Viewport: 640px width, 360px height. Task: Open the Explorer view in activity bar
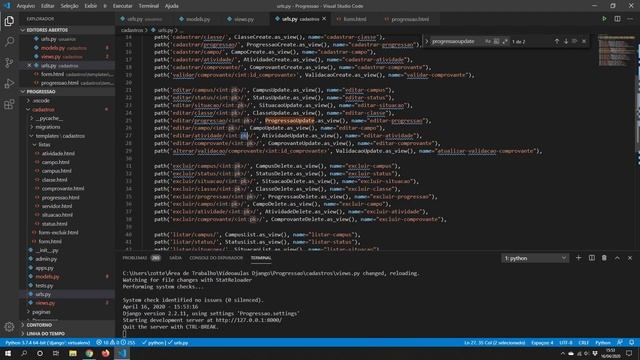(9, 21)
